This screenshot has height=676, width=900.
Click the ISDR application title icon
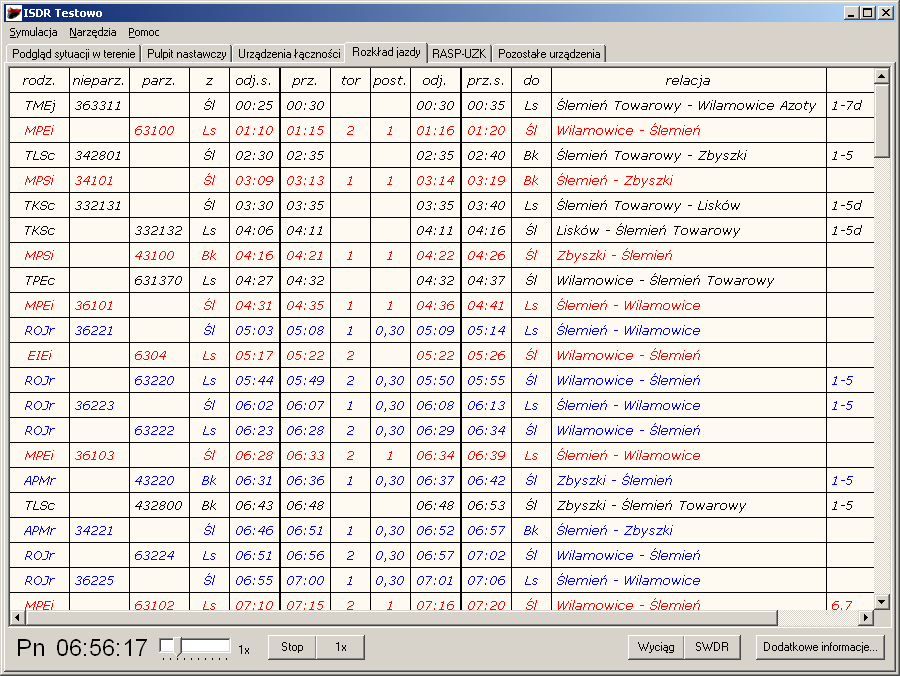14,13
